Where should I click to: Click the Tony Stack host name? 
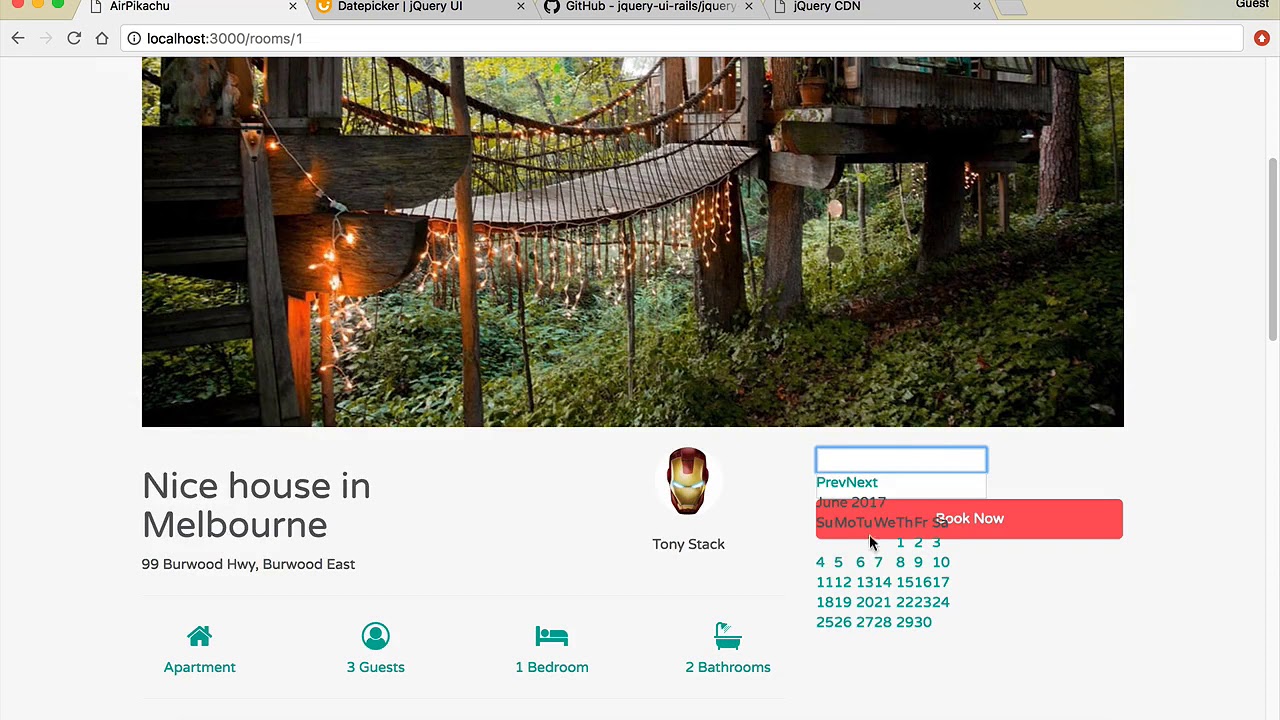(x=688, y=544)
